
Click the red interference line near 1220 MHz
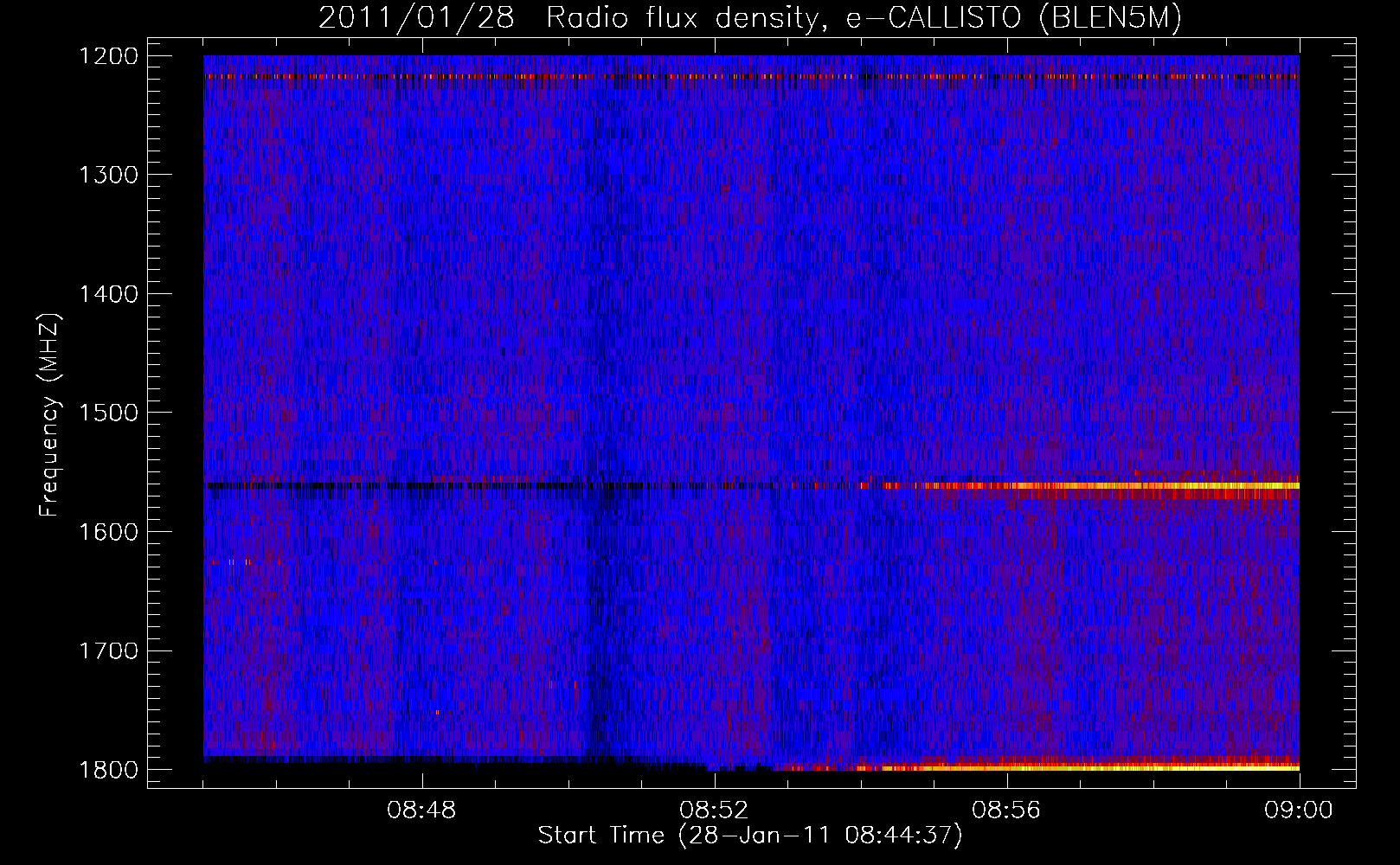[751, 76]
